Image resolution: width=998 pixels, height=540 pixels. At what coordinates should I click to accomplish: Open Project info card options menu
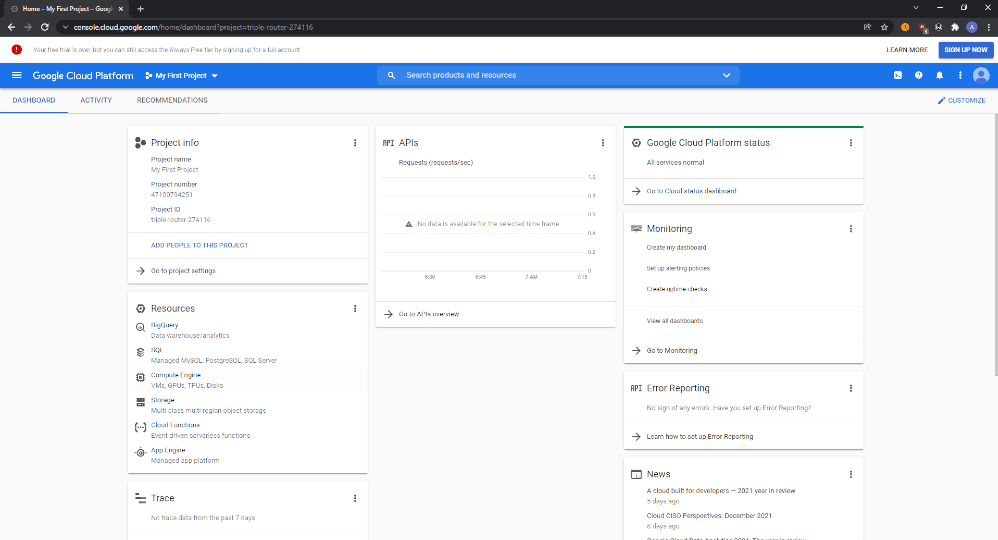point(355,143)
